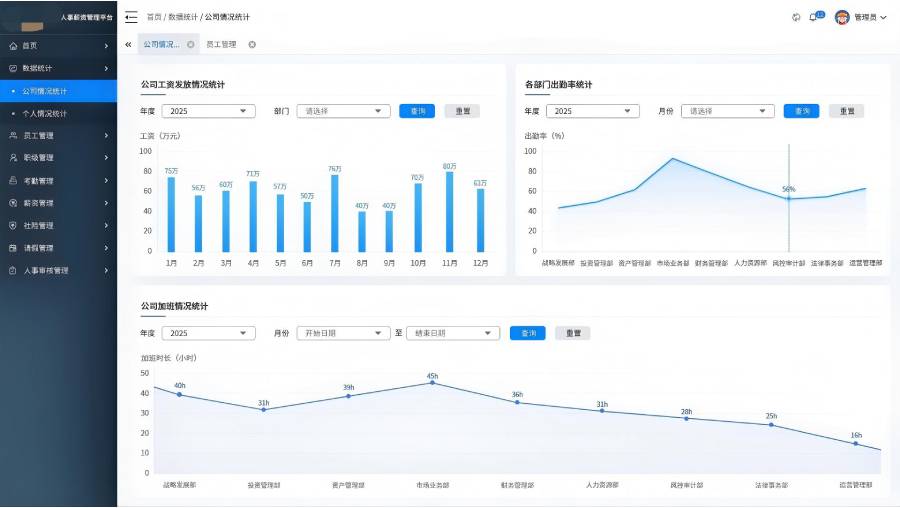Select 个人情况统计 in the sidebar
900x508 pixels.
(x=59, y=114)
